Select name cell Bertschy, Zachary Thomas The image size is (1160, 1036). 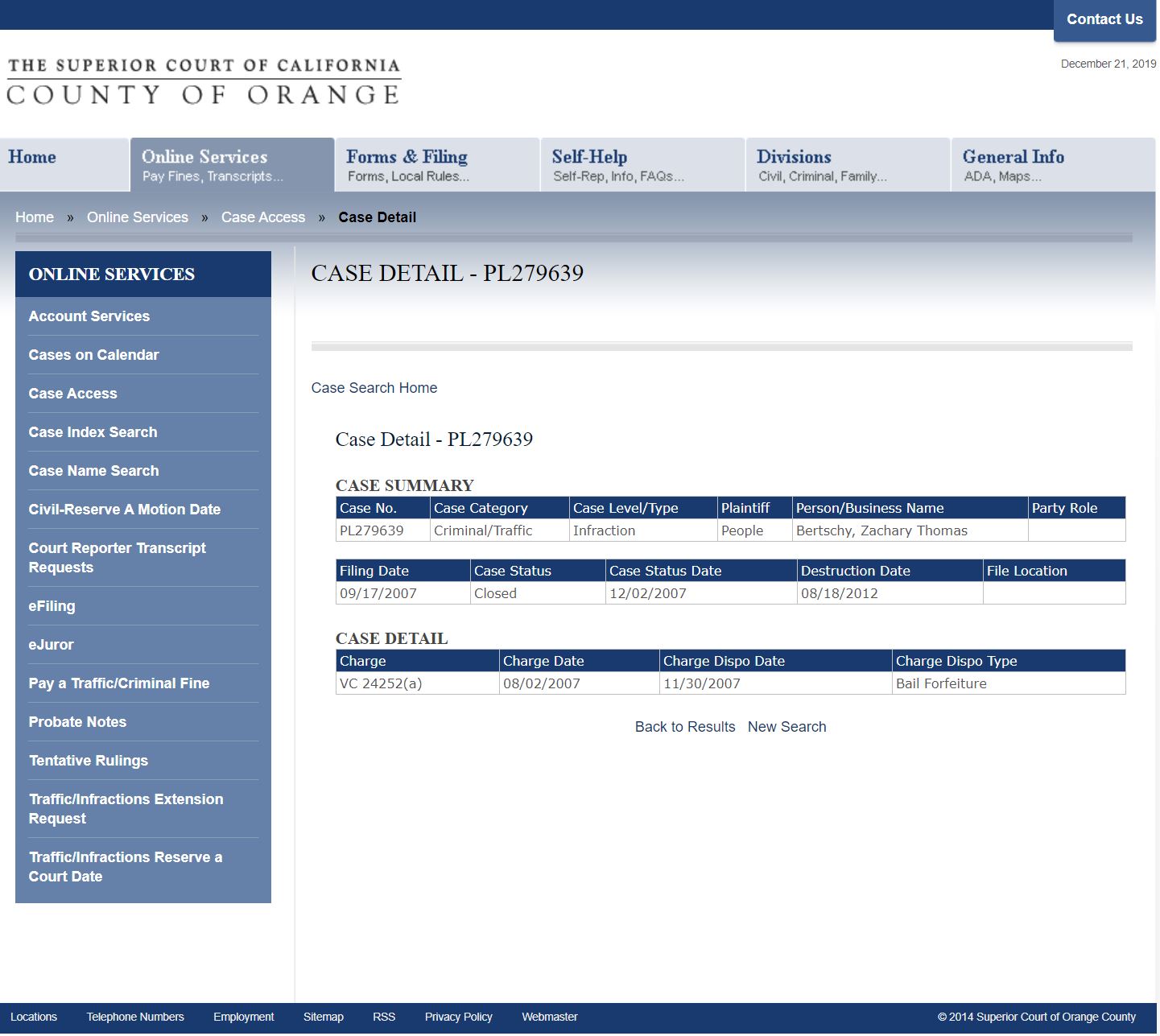(x=910, y=530)
